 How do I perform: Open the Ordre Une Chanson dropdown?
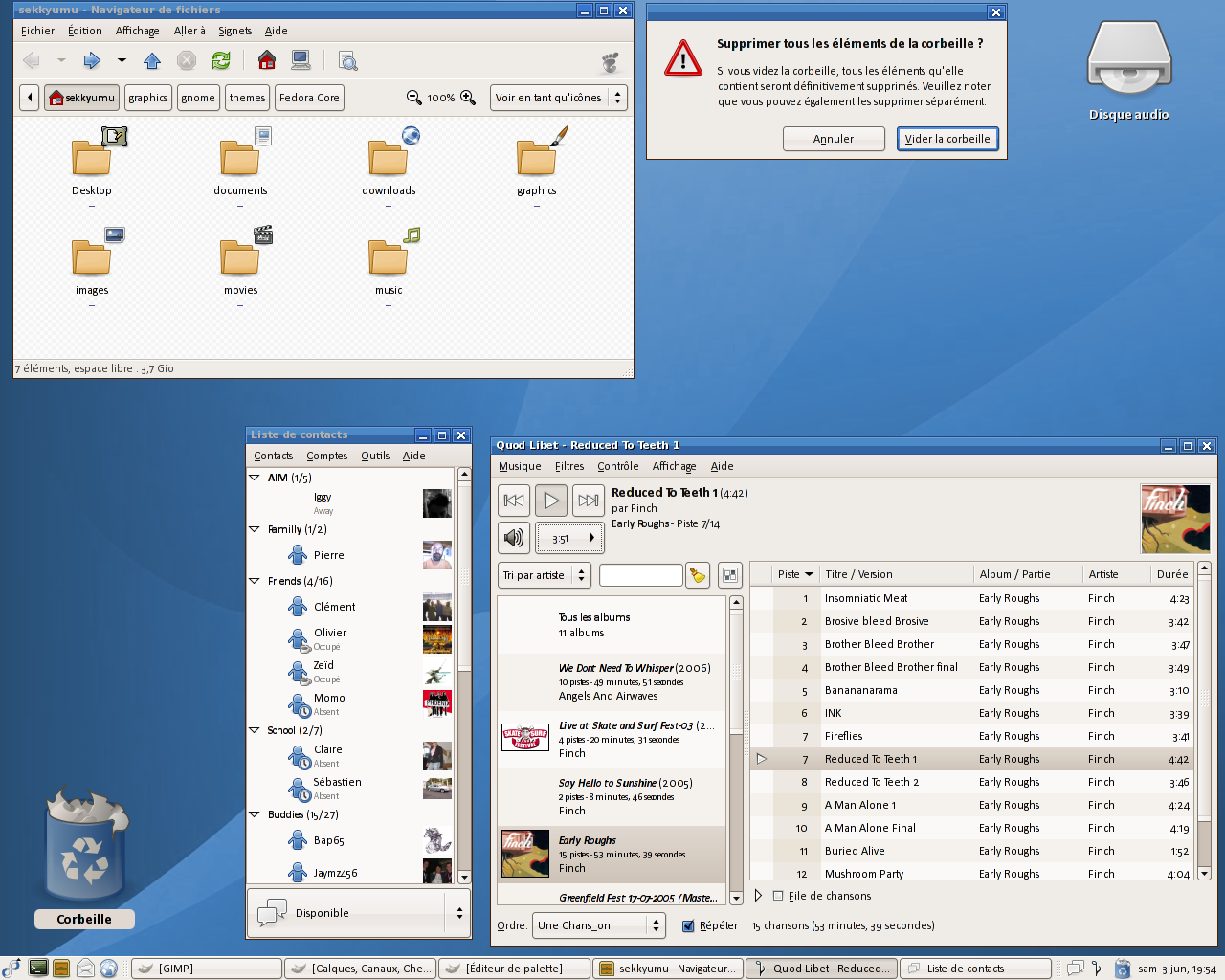click(x=599, y=925)
